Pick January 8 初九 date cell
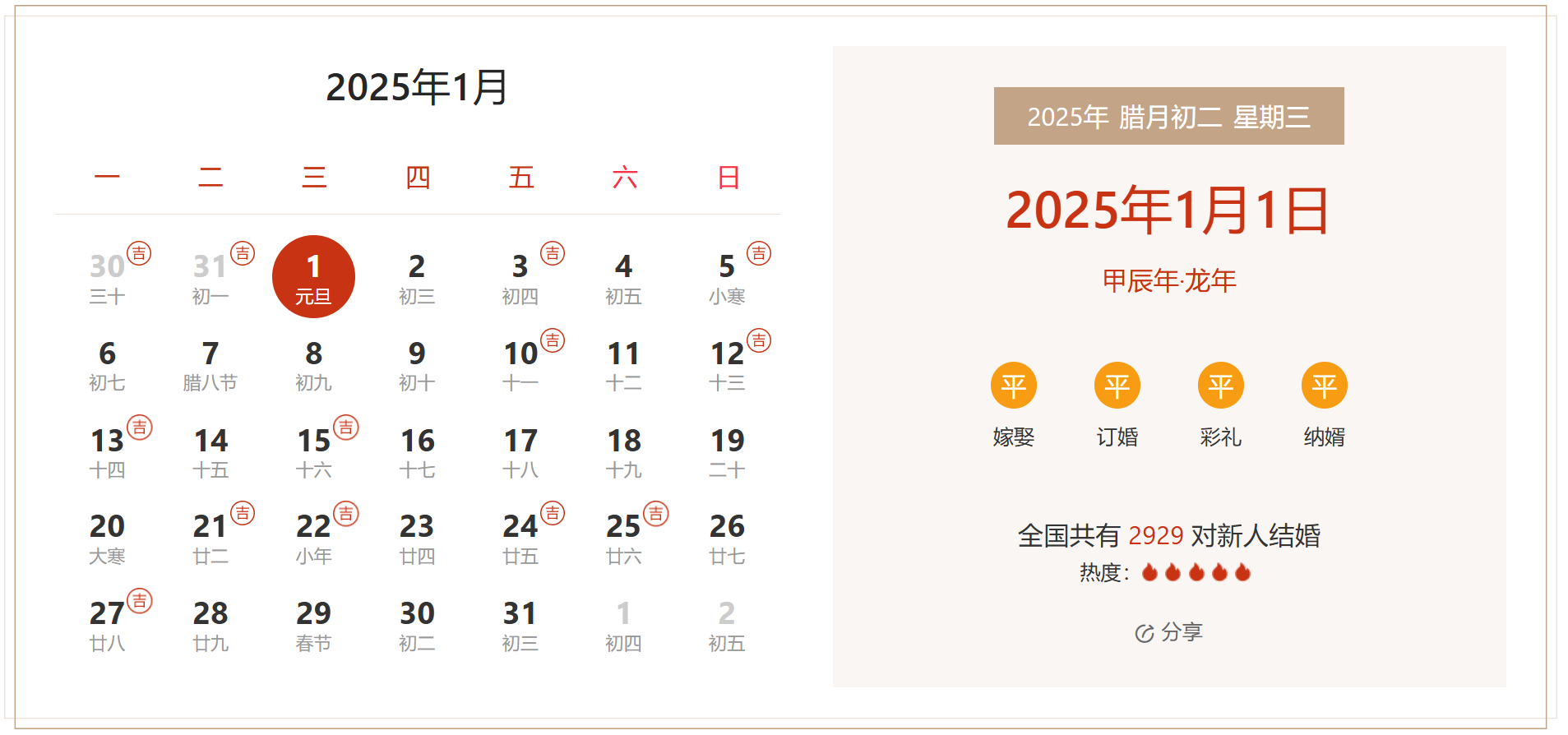The width and height of the screenshot is (1568, 735). [313, 366]
